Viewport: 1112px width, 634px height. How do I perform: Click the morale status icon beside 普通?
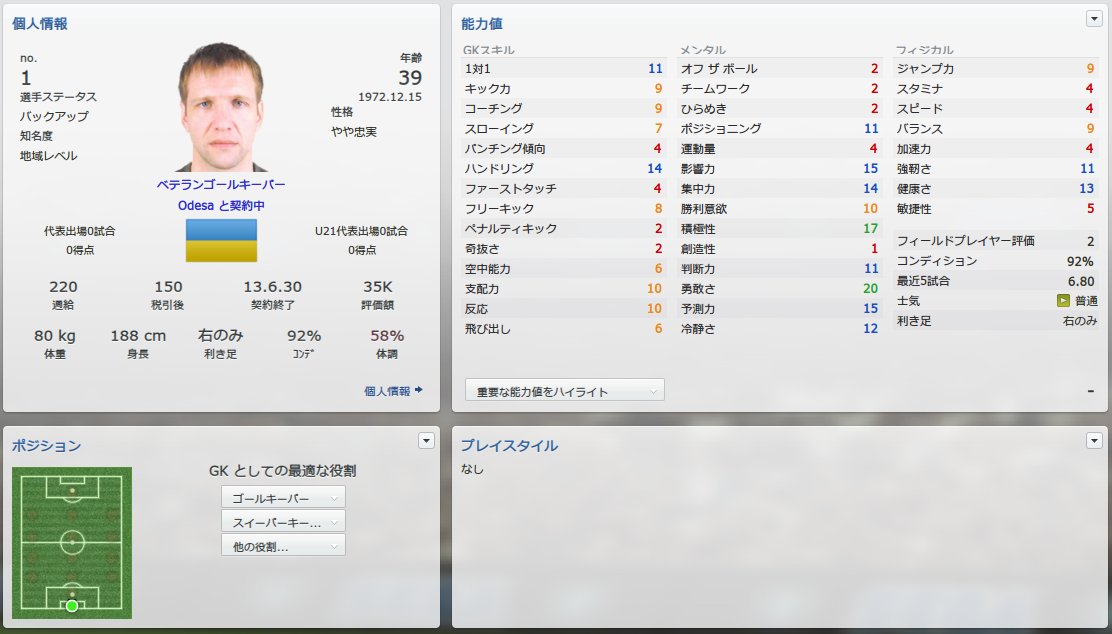click(x=1062, y=301)
